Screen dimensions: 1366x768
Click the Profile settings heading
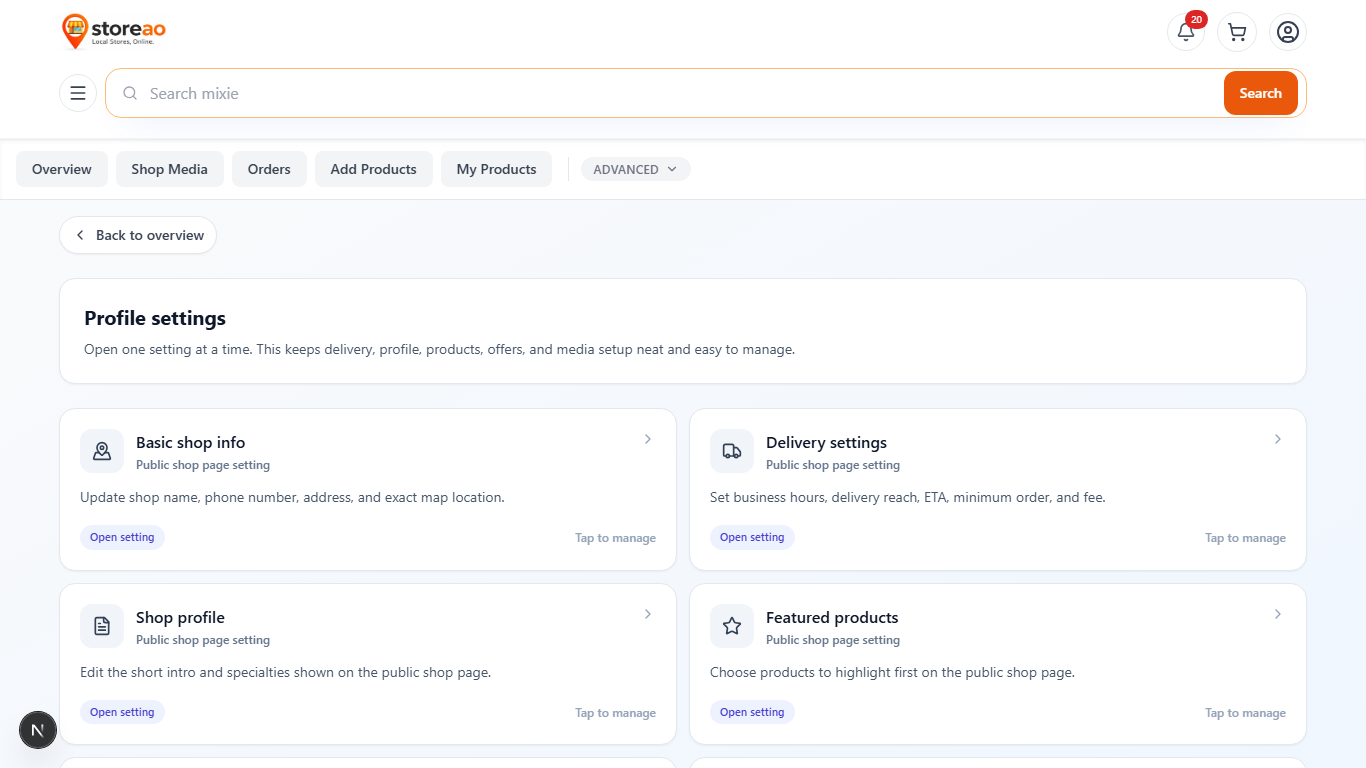click(x=155, y=318)
